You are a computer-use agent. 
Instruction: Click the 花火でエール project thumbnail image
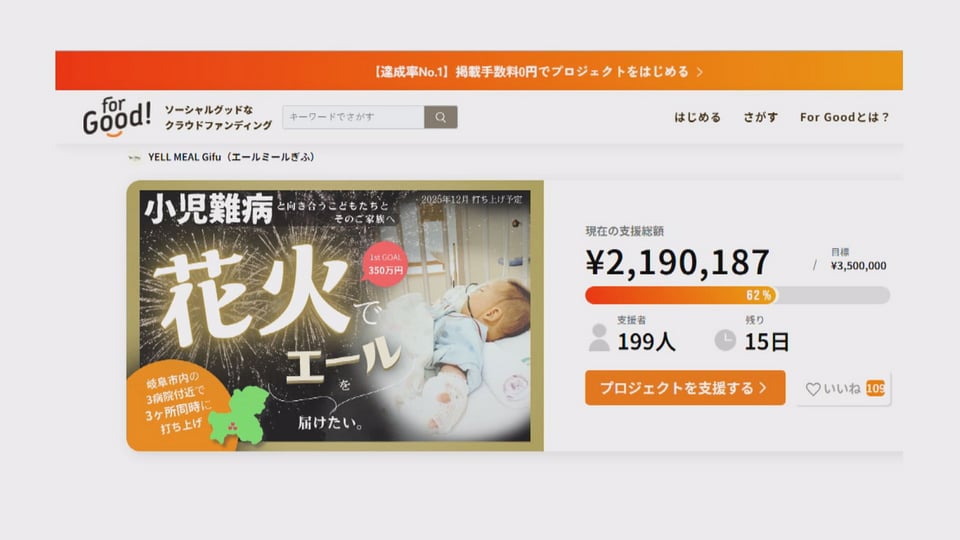coord(335,316)
